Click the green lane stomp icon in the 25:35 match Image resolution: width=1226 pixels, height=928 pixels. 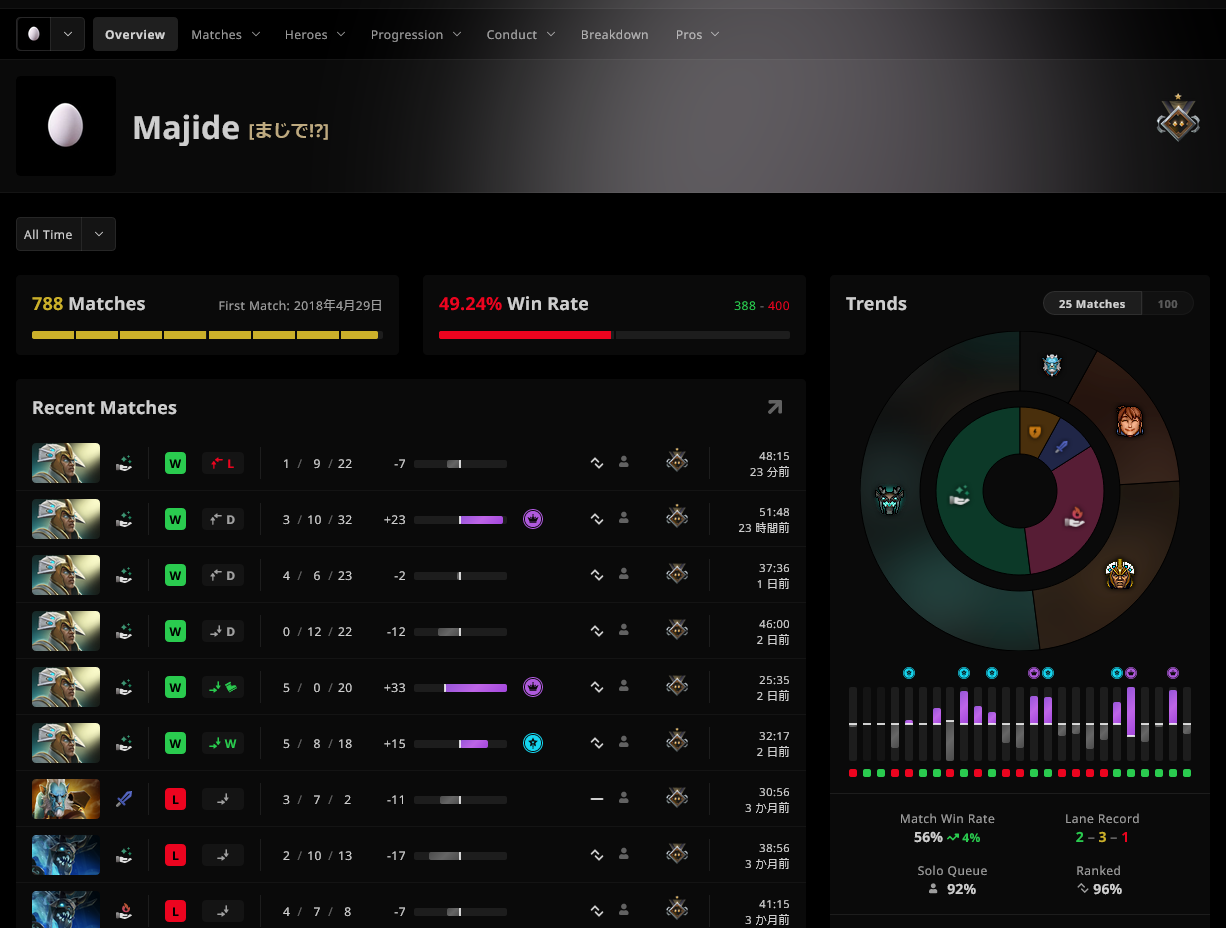coord(223,687)
